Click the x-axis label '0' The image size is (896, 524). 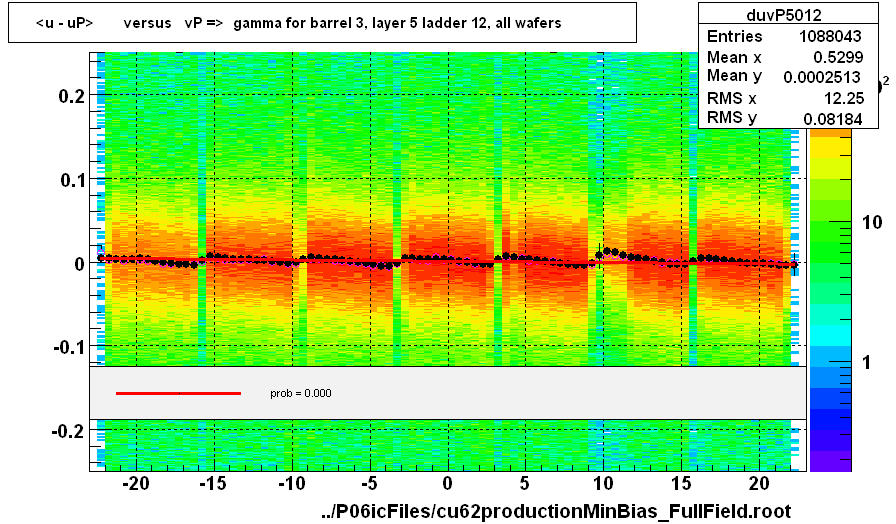click(447, 483)
